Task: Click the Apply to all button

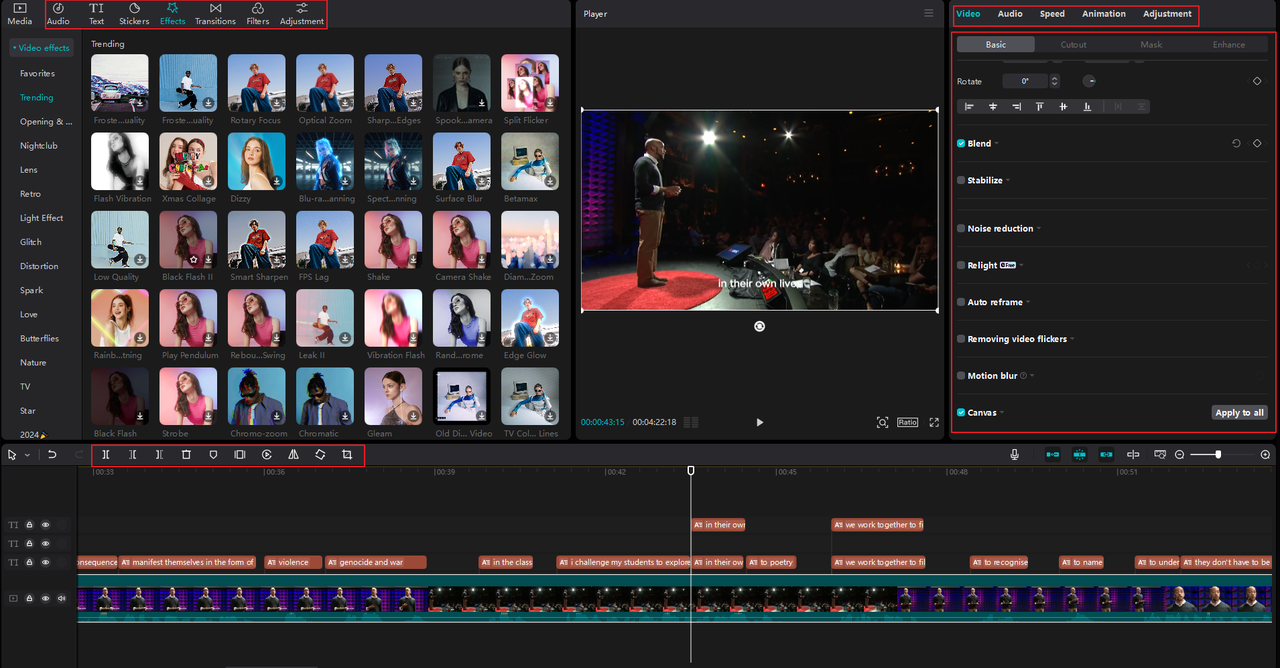Action: [1239, 412]
